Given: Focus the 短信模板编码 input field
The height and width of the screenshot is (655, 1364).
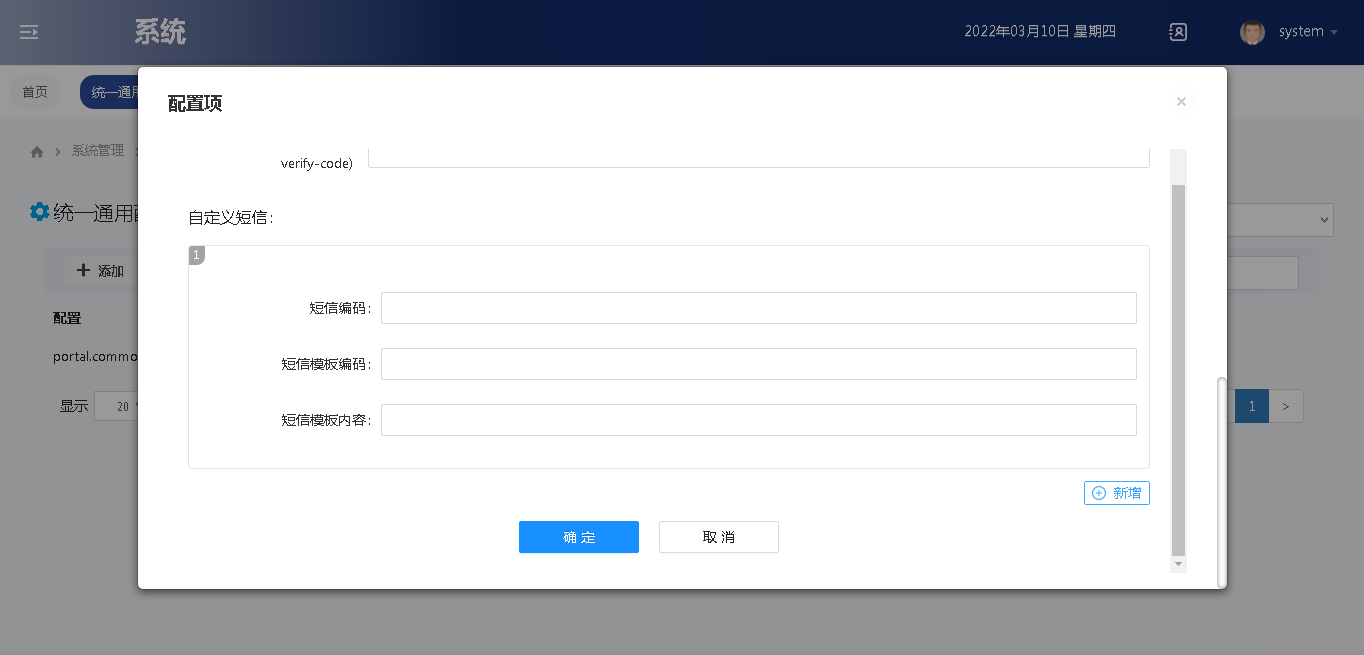Looking at the screenshot, I should click(x=758, y=364).
